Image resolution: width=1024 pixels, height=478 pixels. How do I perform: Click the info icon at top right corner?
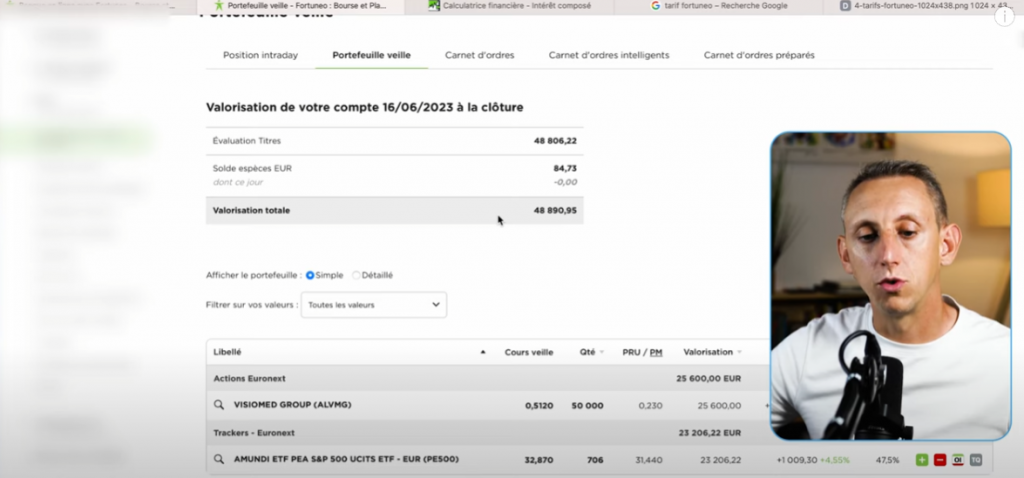1004,16
